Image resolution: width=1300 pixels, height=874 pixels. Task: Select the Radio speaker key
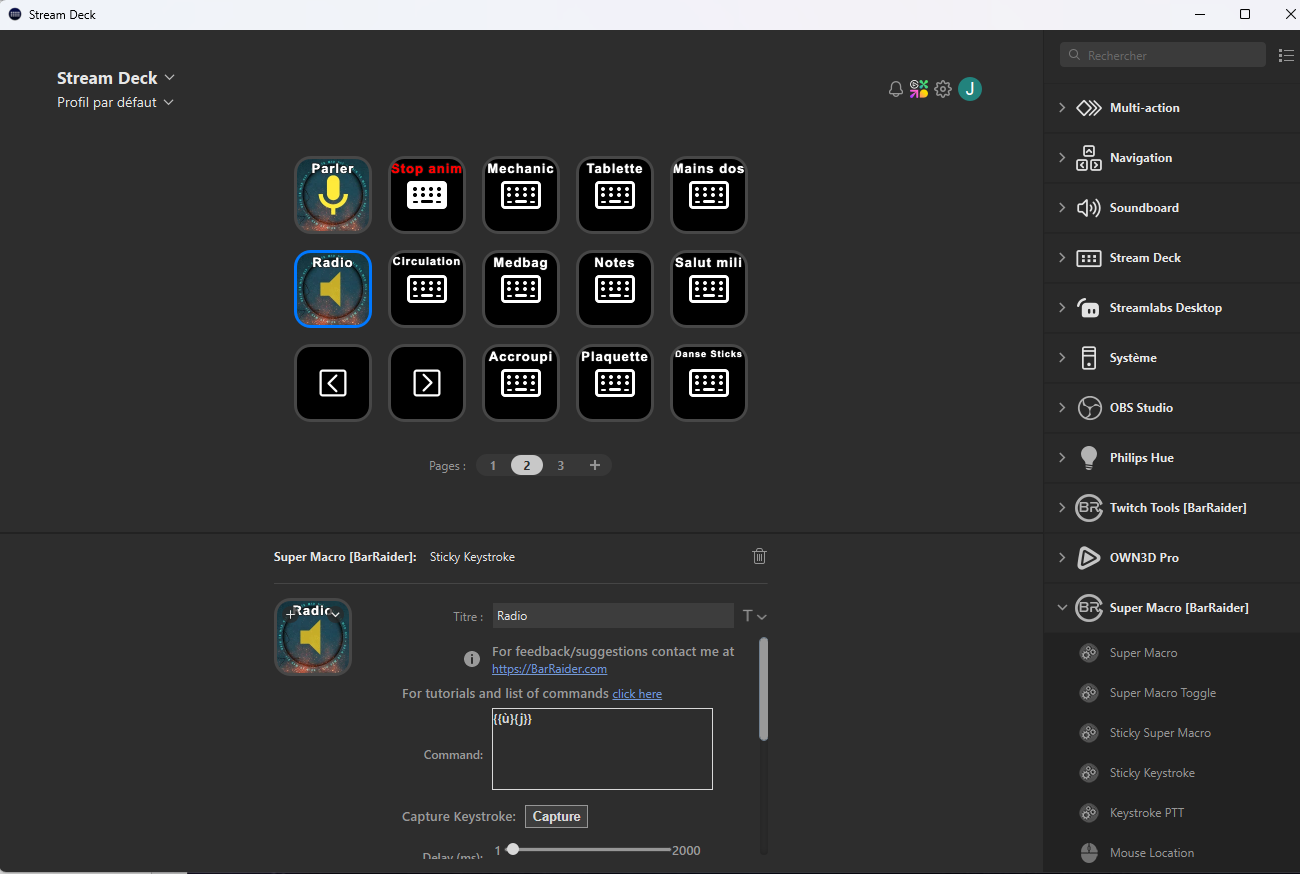333,289
